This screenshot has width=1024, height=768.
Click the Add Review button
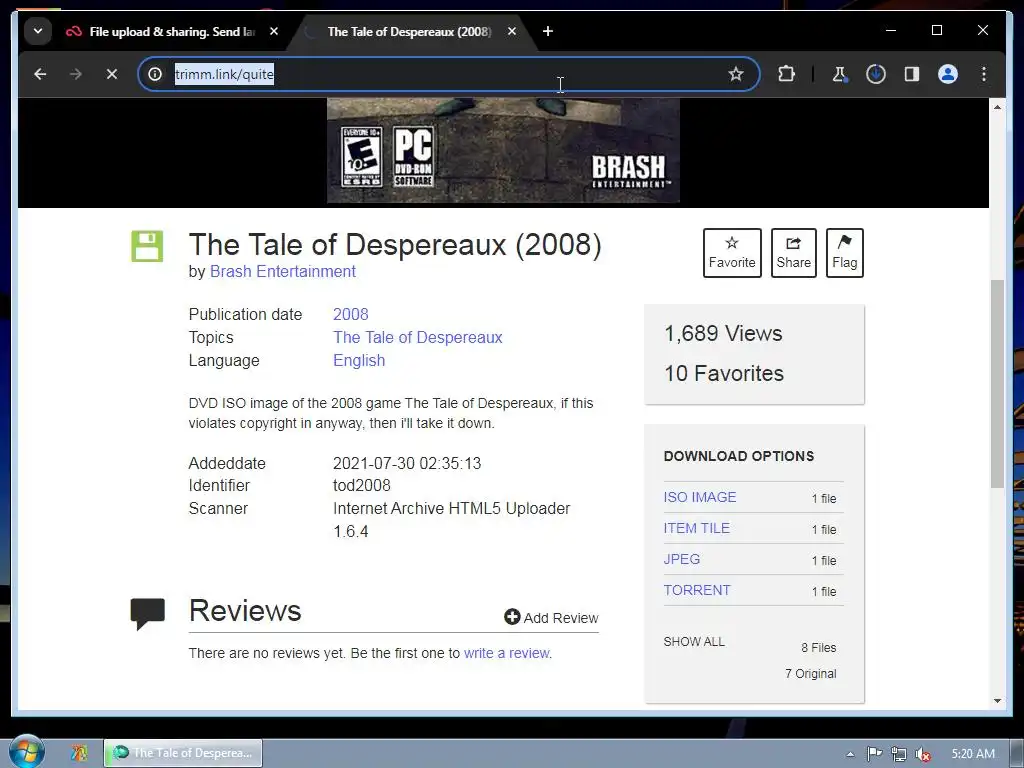(551, 618)
